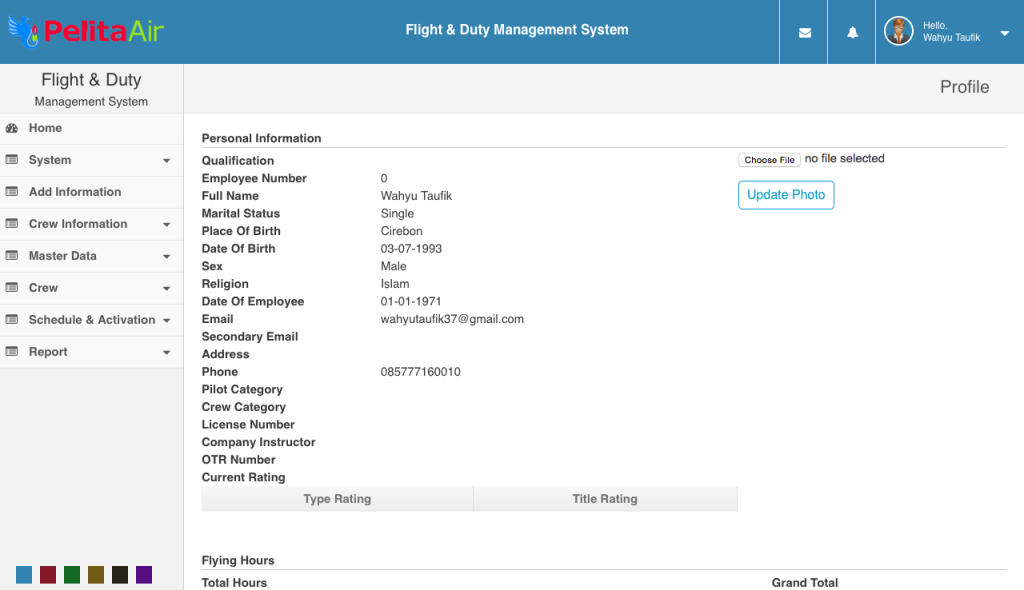Viewport: 1024px width, 590px height.
Task: Select the purple theme color swatch
Action: (144, 575)
